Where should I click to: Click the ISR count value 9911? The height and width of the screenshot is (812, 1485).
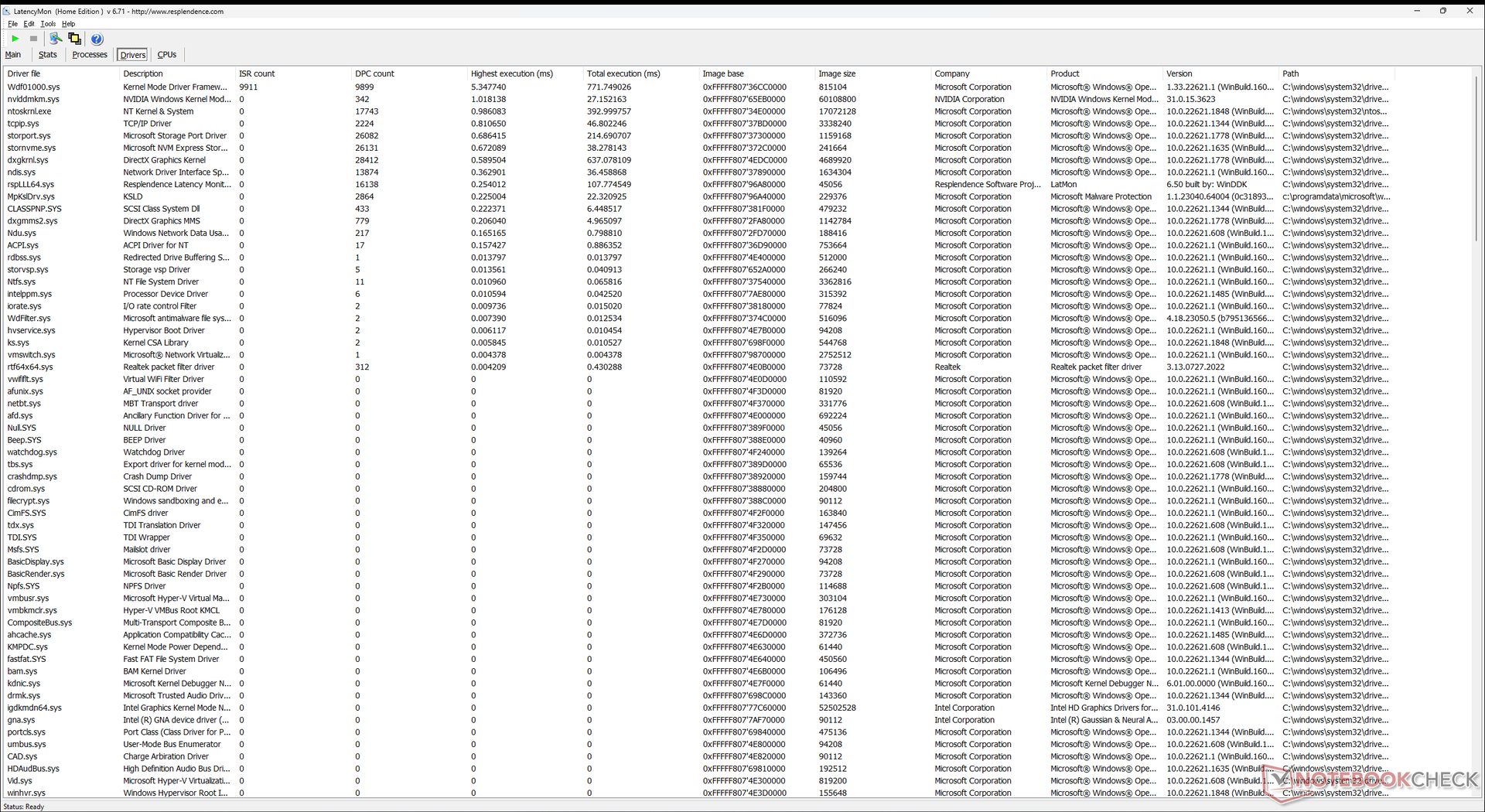248,87
